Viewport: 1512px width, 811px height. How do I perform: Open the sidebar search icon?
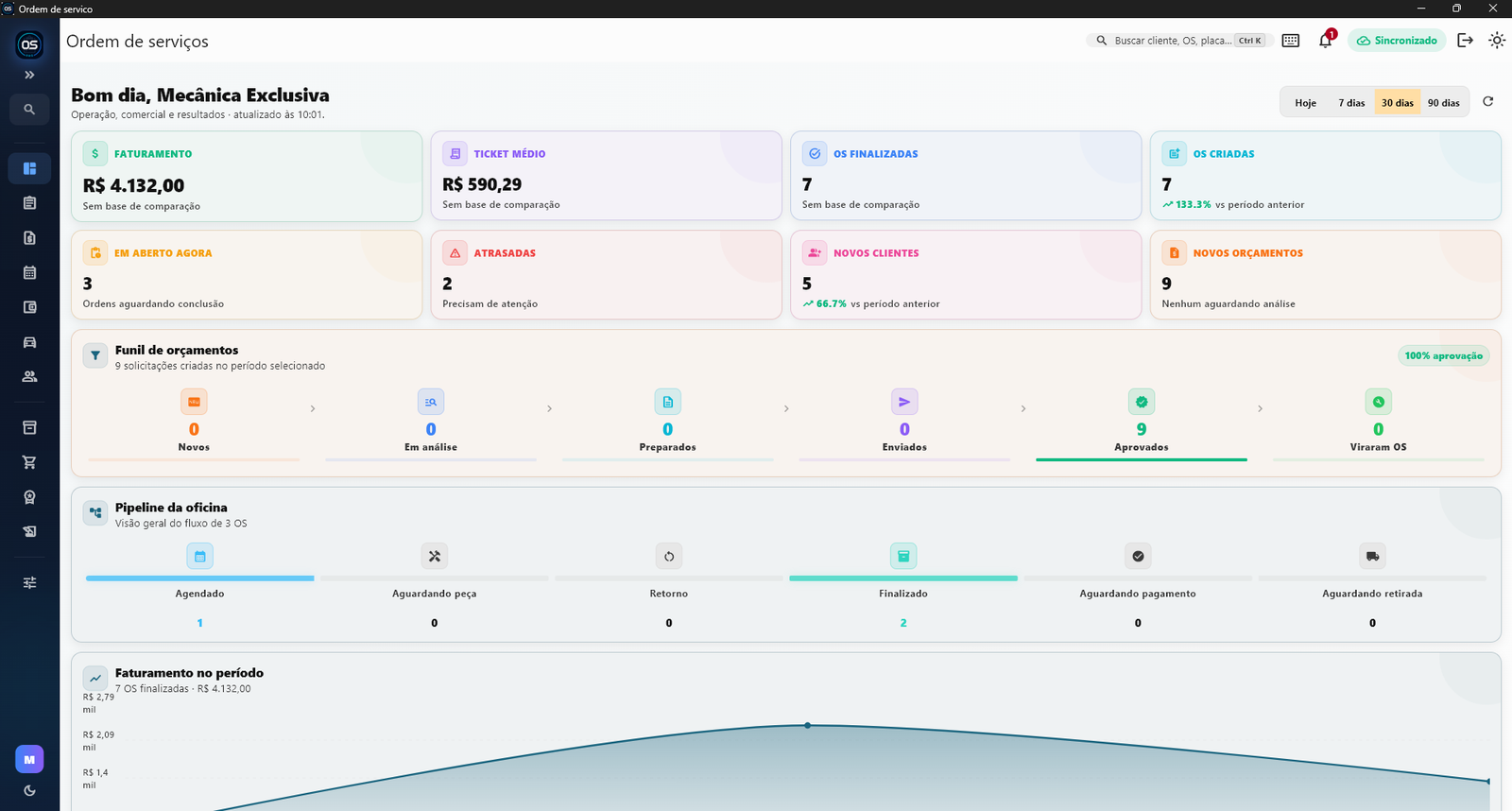pyautogui.click(x=29, y=110)
